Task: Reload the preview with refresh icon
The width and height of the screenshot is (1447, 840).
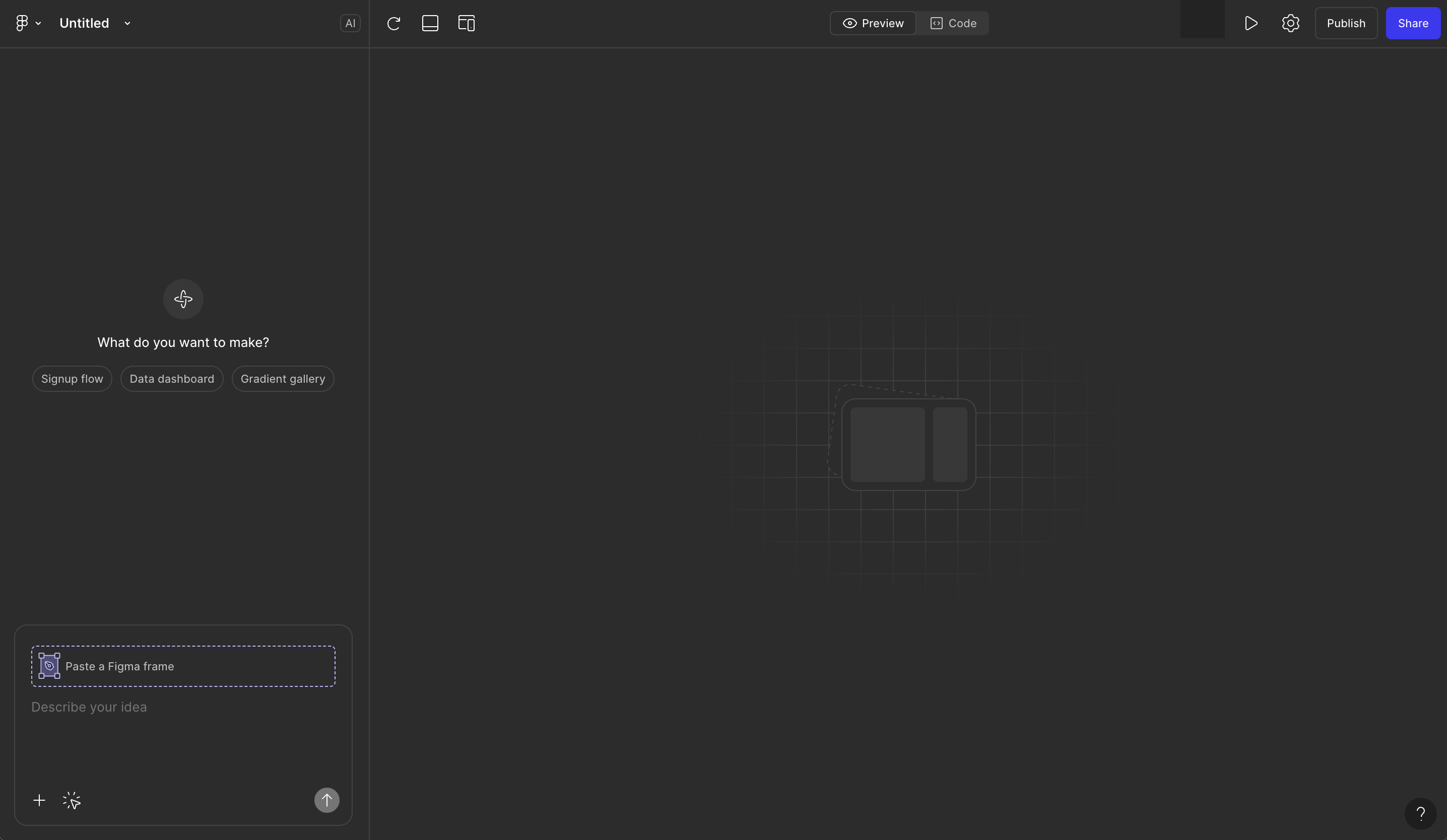Action: coord(393,24)
